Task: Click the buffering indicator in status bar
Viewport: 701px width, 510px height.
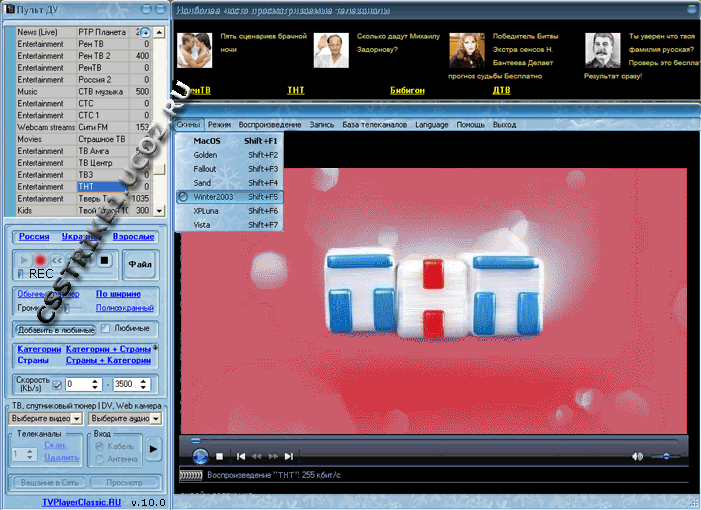Action: pyautogui.click(x=191, y=475)
